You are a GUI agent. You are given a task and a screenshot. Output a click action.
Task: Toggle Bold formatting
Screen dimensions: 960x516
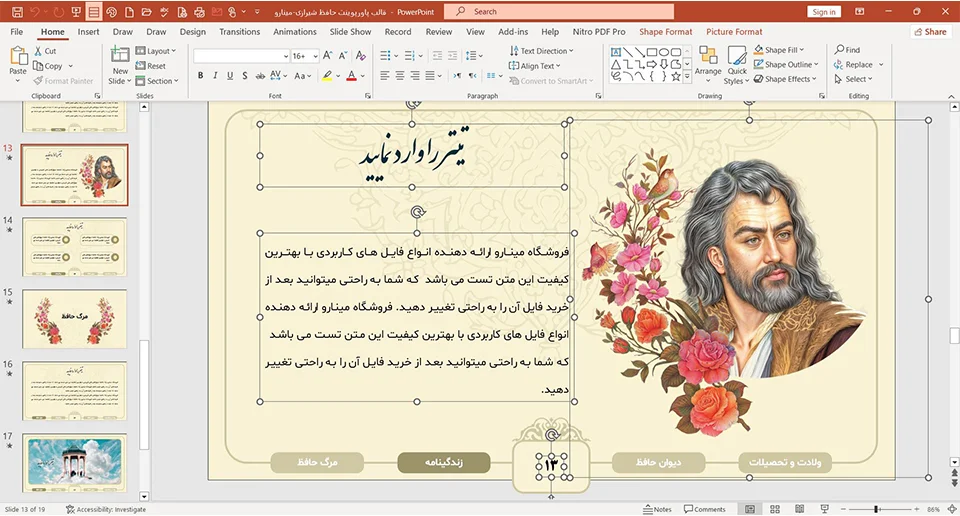click(200, 76)
